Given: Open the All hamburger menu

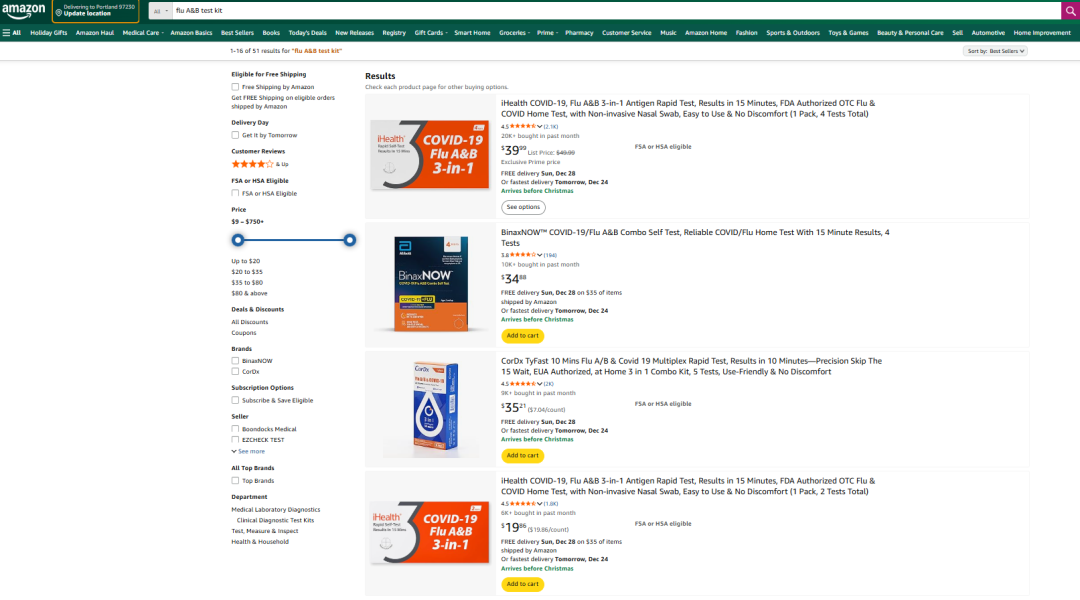Looking at the screenshot, I should (12, 32).
